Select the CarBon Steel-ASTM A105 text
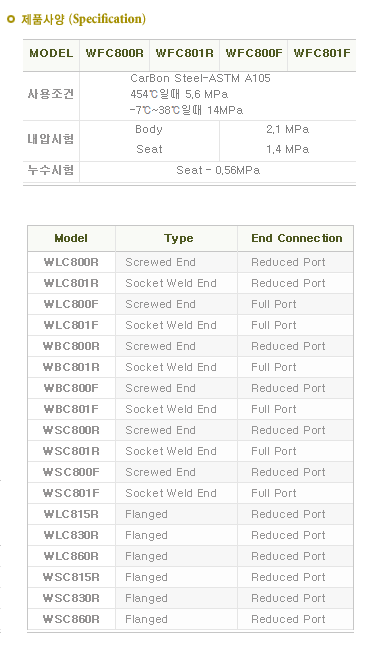Image resolution: width=374 pixels, height=647 pixels. click(x=200, y=78)
